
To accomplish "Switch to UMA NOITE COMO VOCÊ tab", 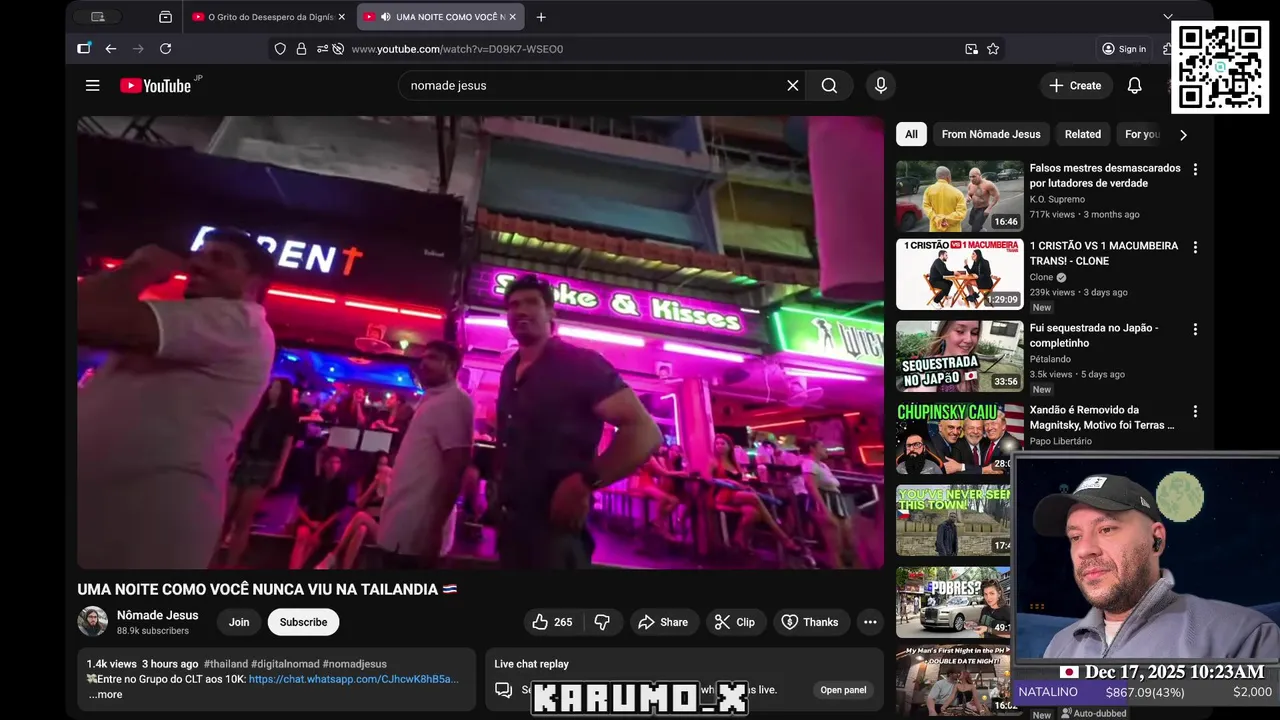I will point(440,17).
